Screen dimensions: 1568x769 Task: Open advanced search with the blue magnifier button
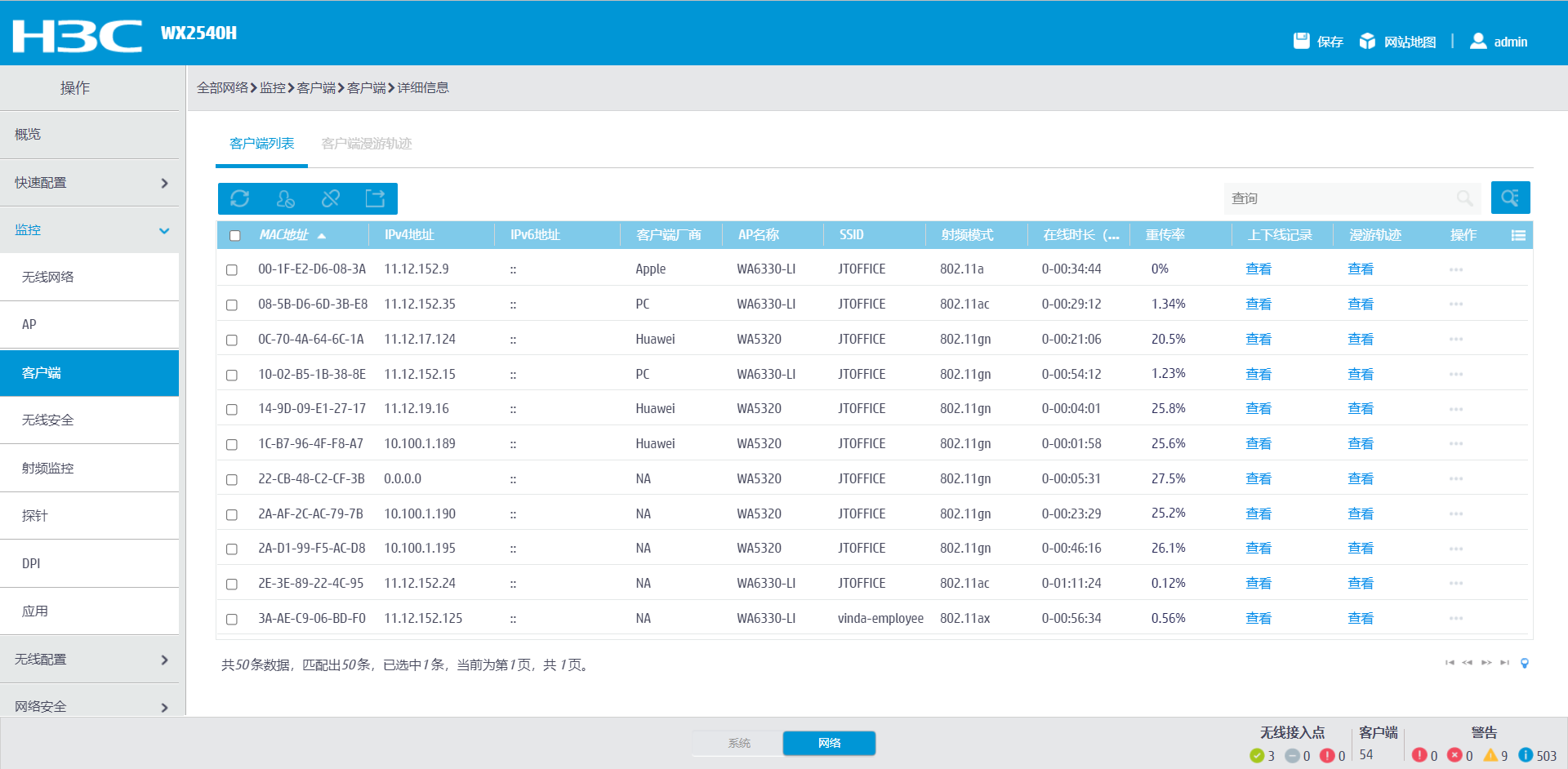point(1510,198)
